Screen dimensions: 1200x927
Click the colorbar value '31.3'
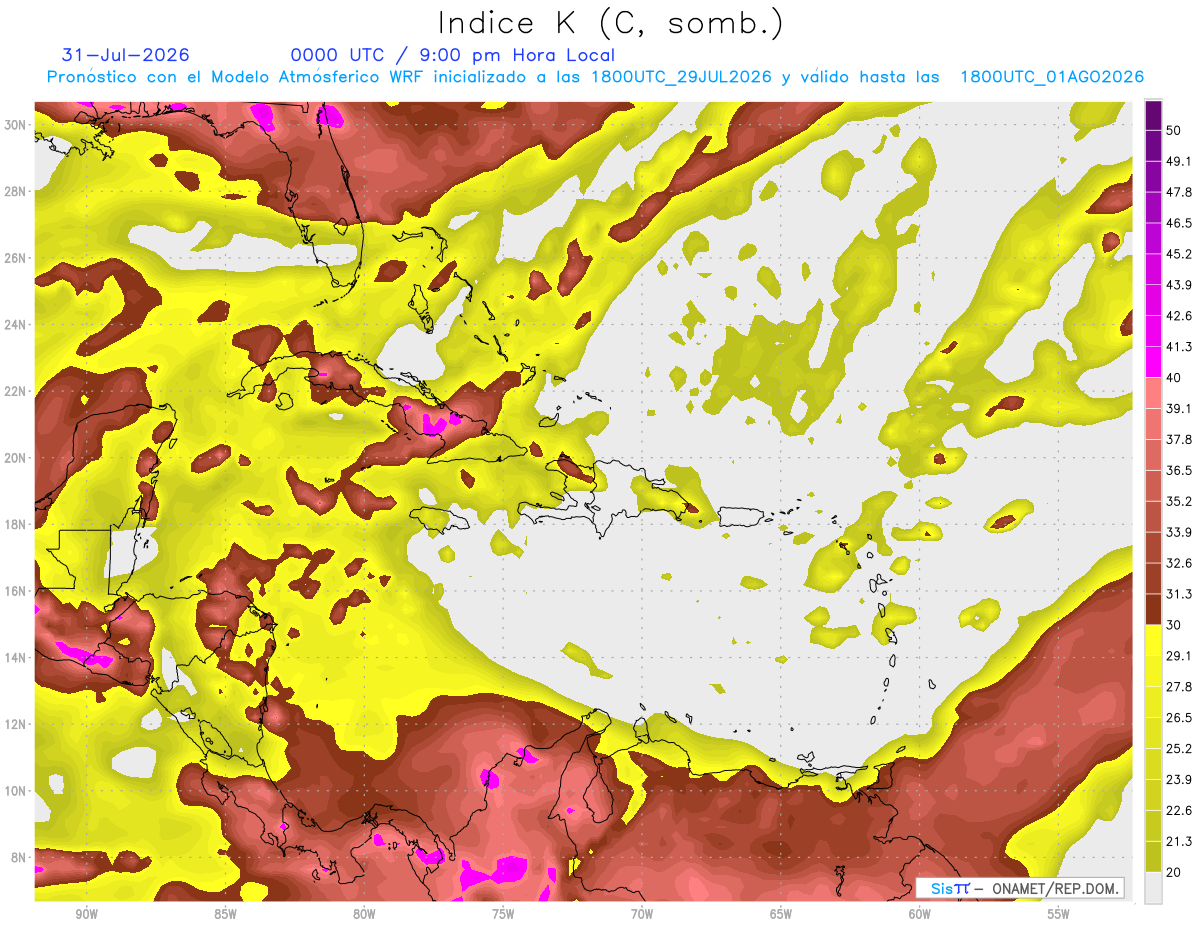1180,594
